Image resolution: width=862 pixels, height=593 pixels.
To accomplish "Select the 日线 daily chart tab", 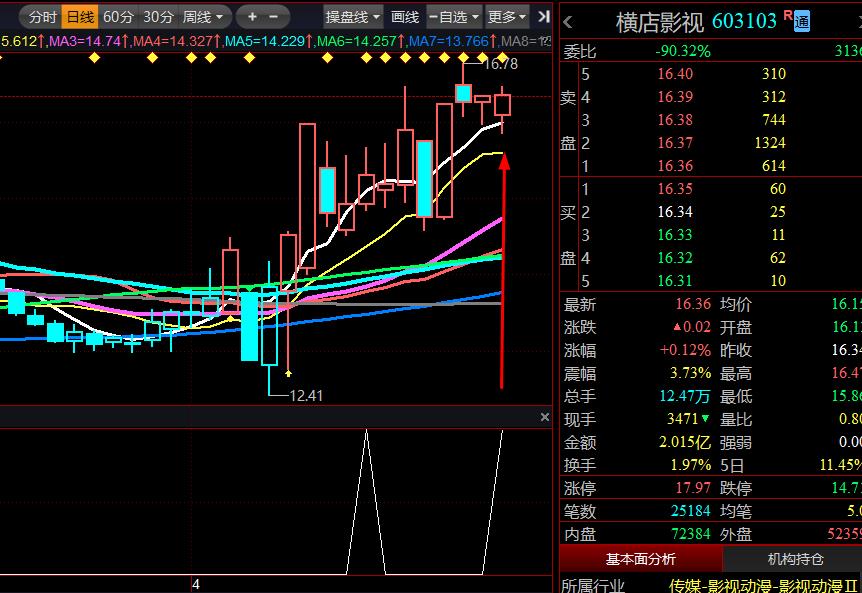I will (x=80, y=17).
